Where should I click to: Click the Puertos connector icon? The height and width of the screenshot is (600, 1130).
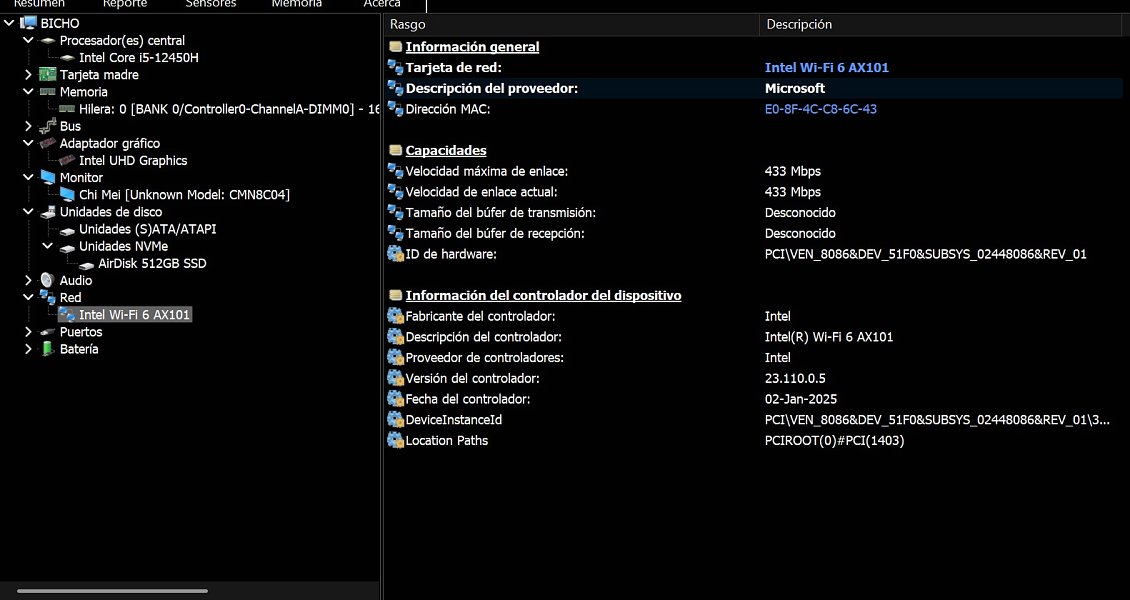click(48, 332)
